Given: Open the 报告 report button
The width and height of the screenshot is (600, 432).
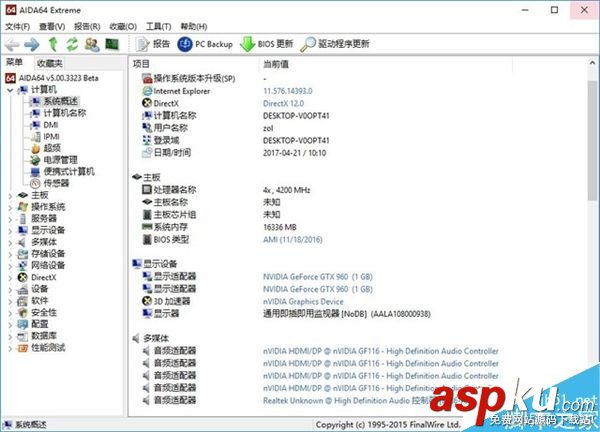Looking at the screenshot, I should coord(152,44).
